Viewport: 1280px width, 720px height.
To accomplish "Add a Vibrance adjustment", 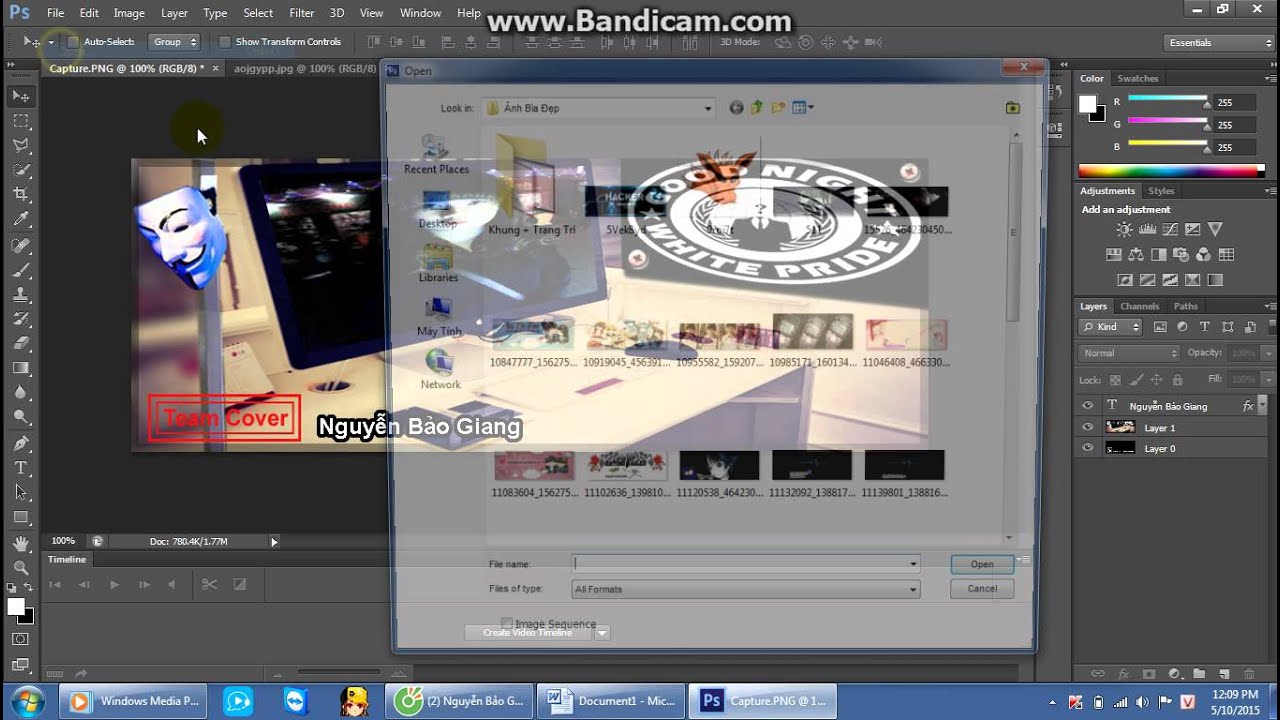I will pyautogui.click(x=1215, y=230).
